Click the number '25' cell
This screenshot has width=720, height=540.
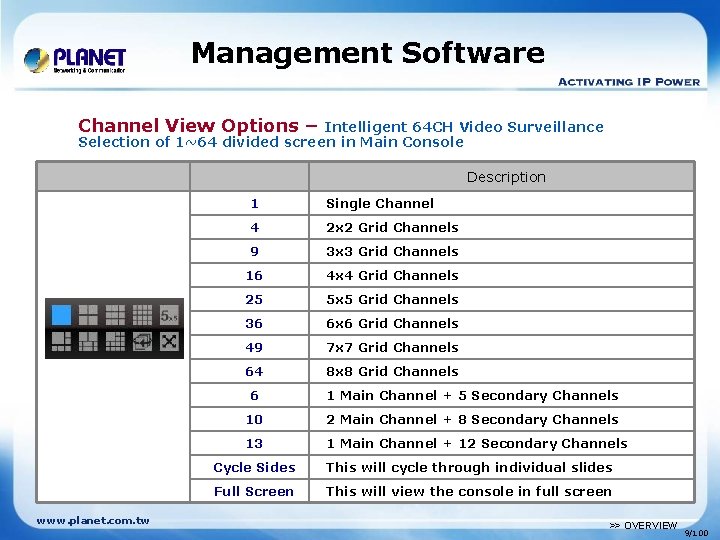pyautogui.click(x=249, y=299)
